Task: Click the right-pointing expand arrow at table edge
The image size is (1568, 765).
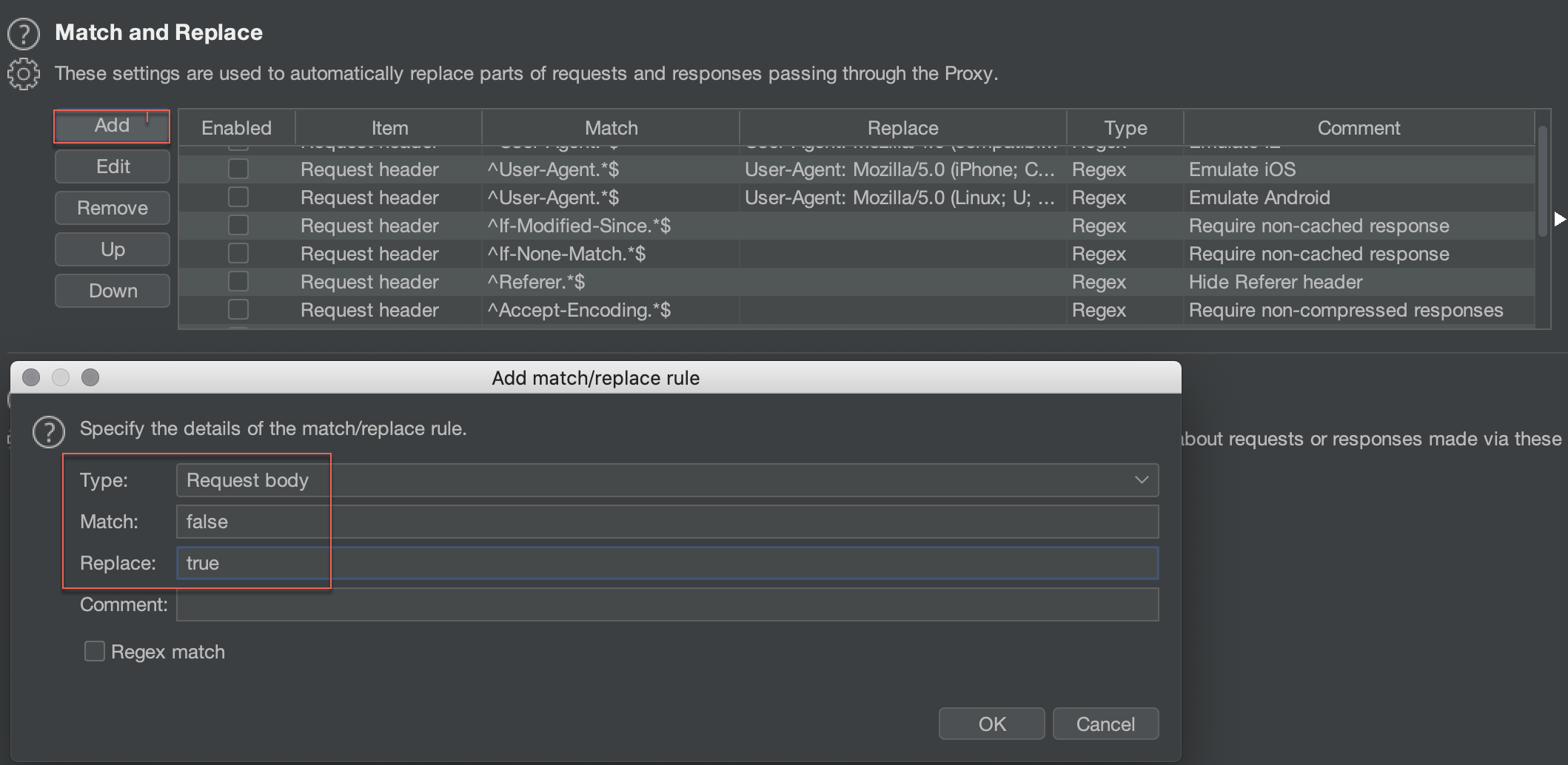Action: pos(1560,219)
